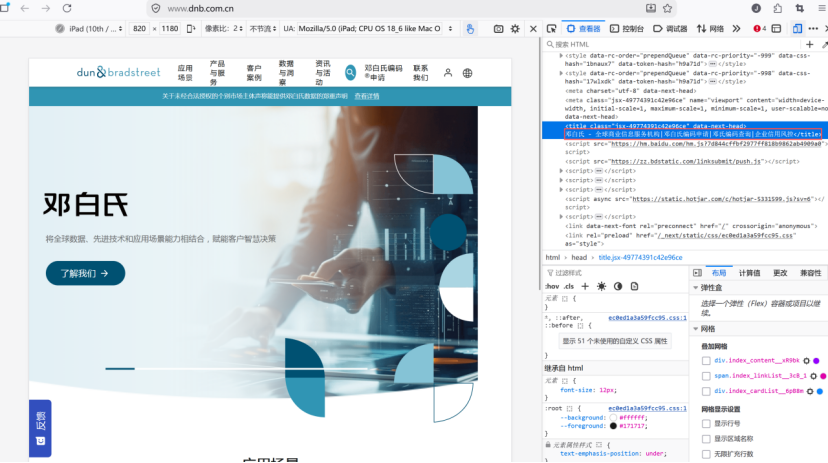Image resolution: width=828 pixels, height=463 pixels.
Task: Open the user account icon on site
Action: (448, 73)
